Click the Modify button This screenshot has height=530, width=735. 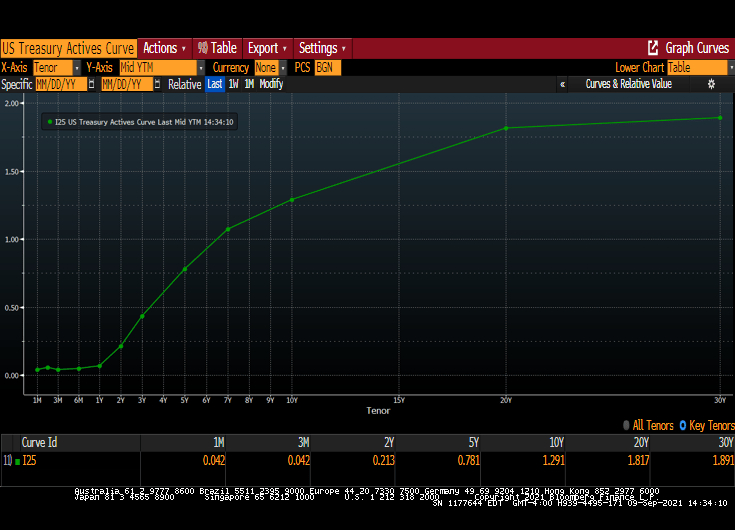tap(271, 84)
